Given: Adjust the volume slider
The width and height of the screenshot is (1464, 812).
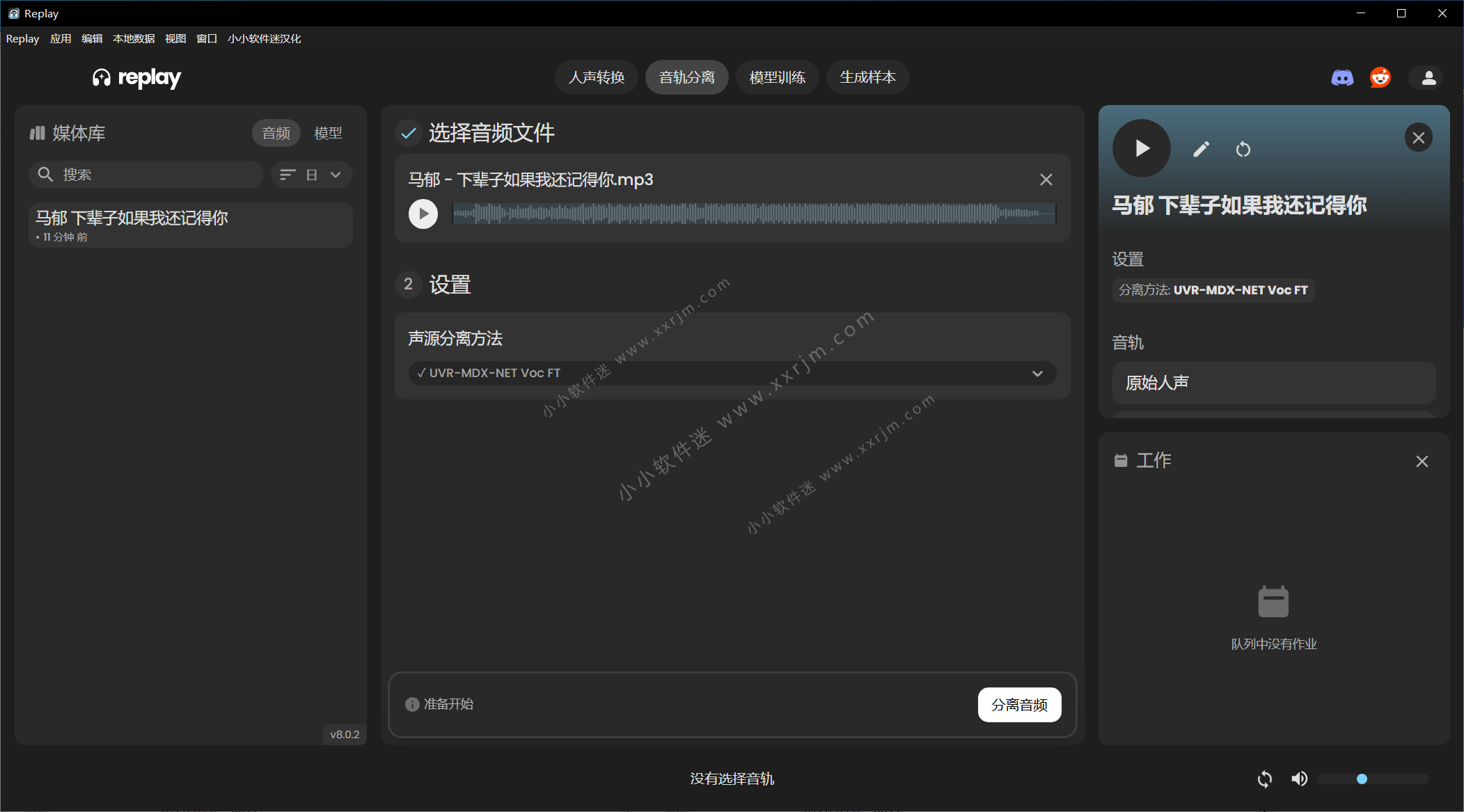Looking at the screenshot, I should click(1373, 779).
